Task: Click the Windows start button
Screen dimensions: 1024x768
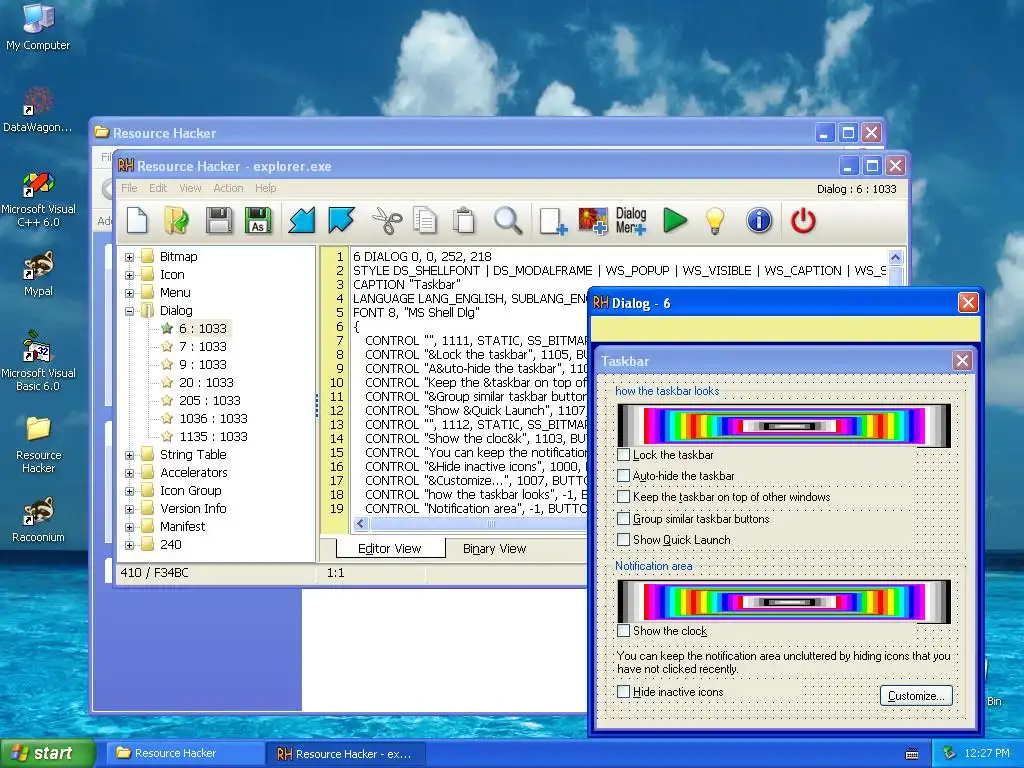Action: point(47,753)
